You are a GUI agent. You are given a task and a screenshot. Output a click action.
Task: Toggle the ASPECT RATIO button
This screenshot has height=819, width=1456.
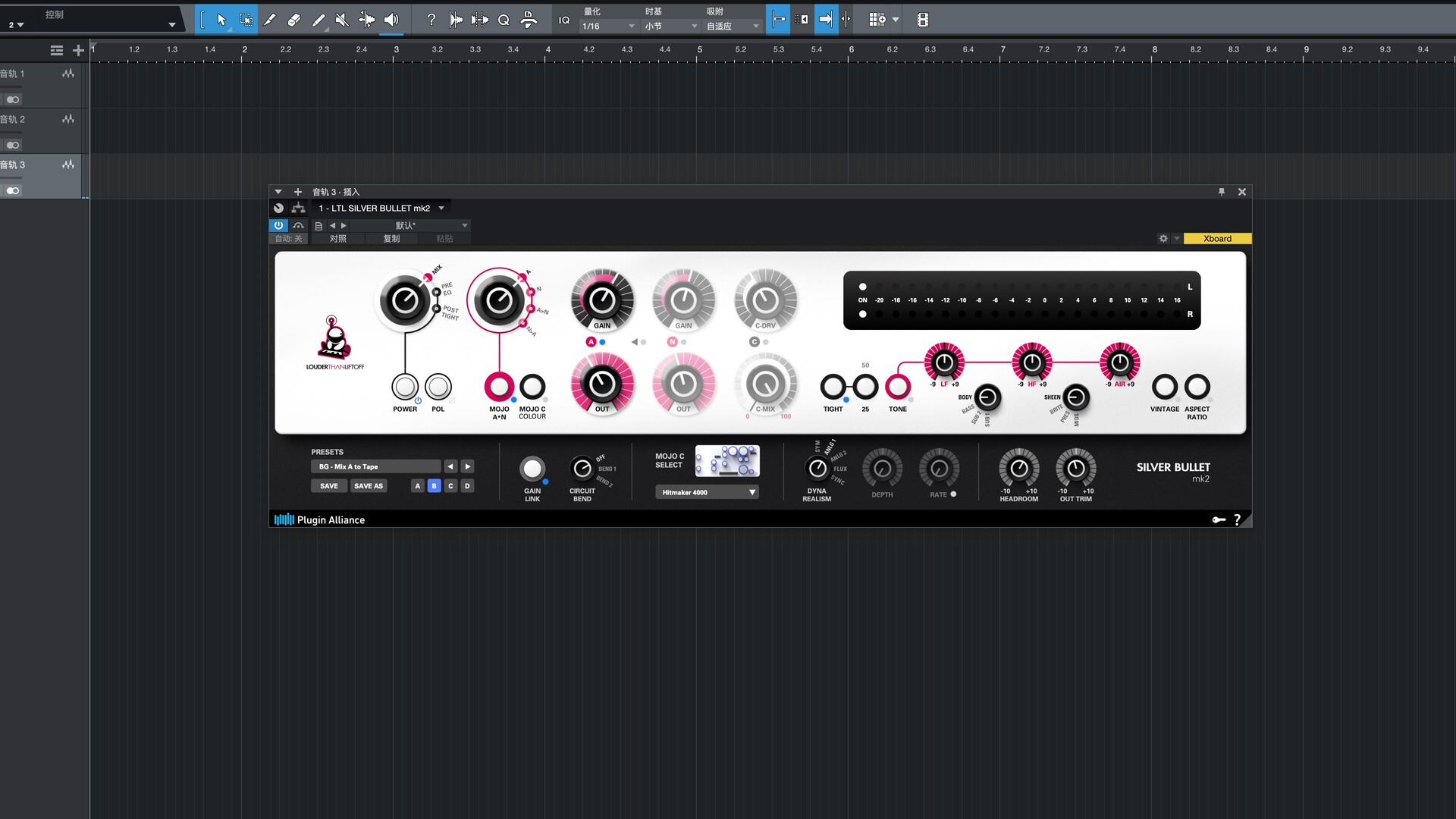[1197, 387]
